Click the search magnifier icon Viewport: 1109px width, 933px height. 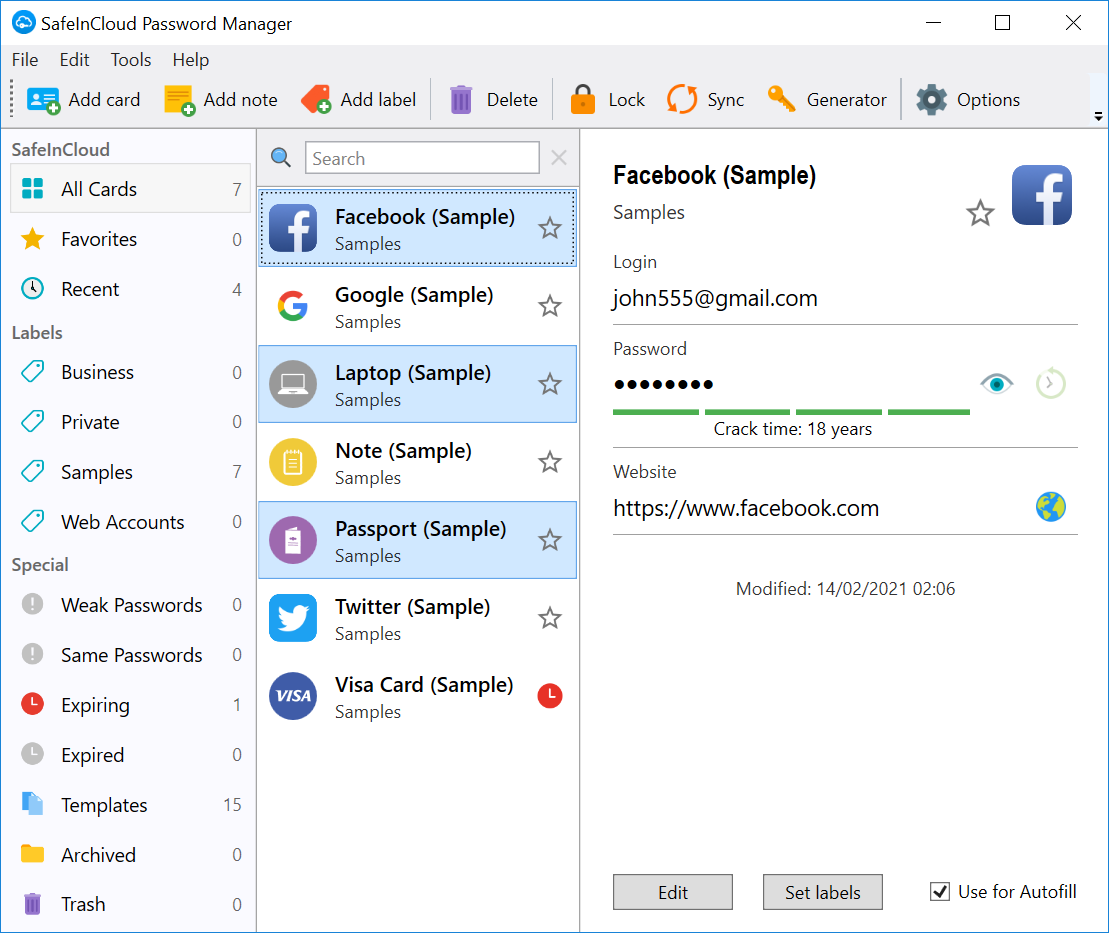pos(281,157)
